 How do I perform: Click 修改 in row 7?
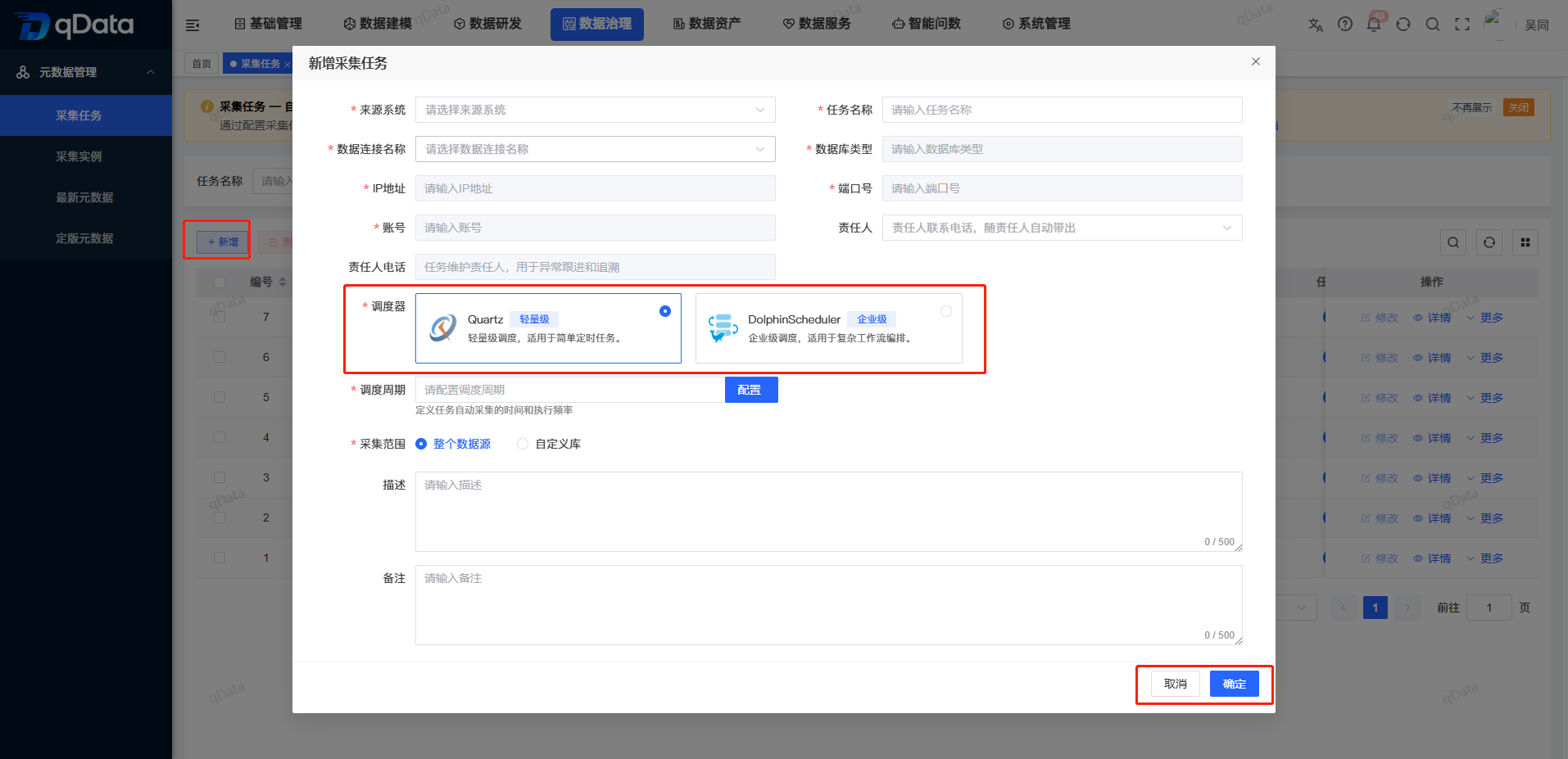pyautogui.click(x=1380, y=318)
